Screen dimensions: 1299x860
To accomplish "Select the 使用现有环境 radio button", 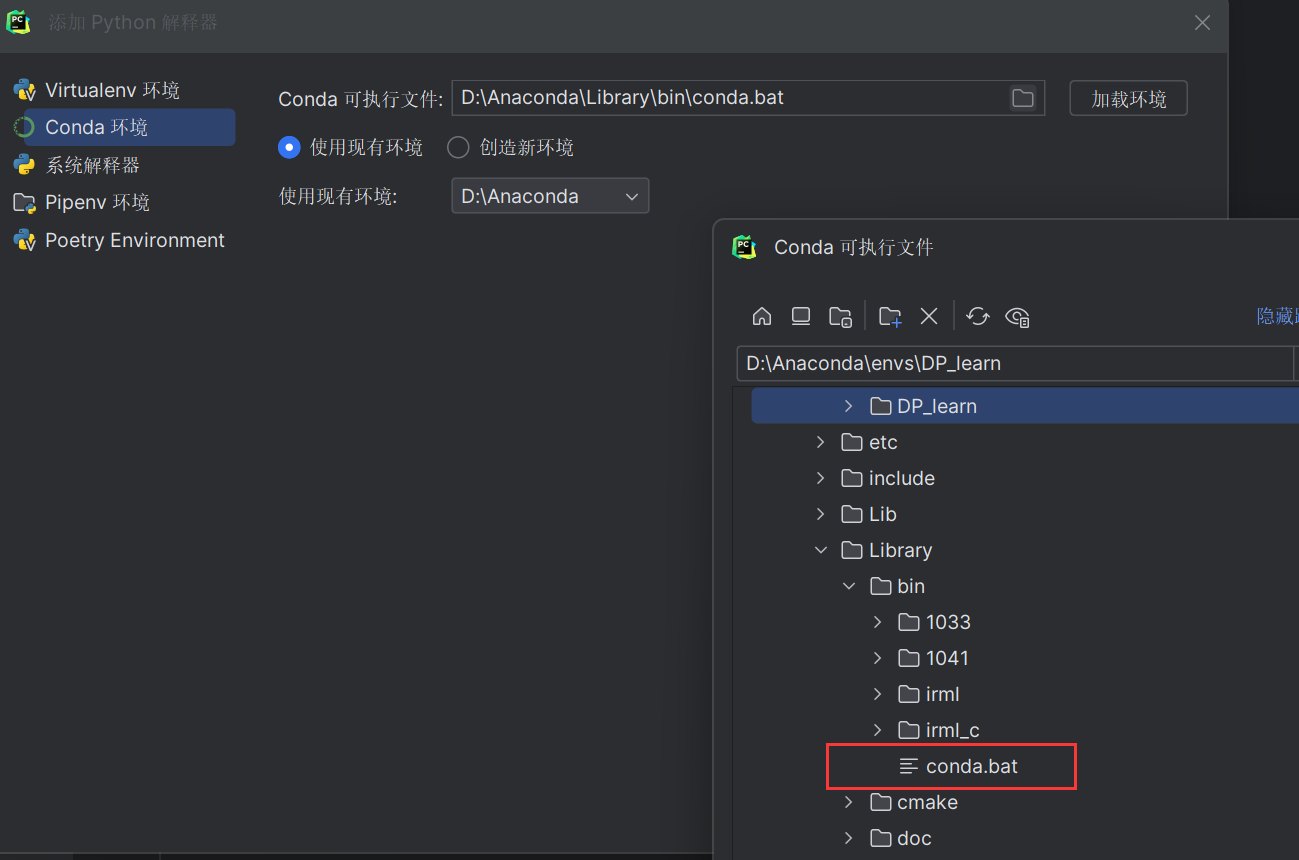I will click(x=289, y=147).
